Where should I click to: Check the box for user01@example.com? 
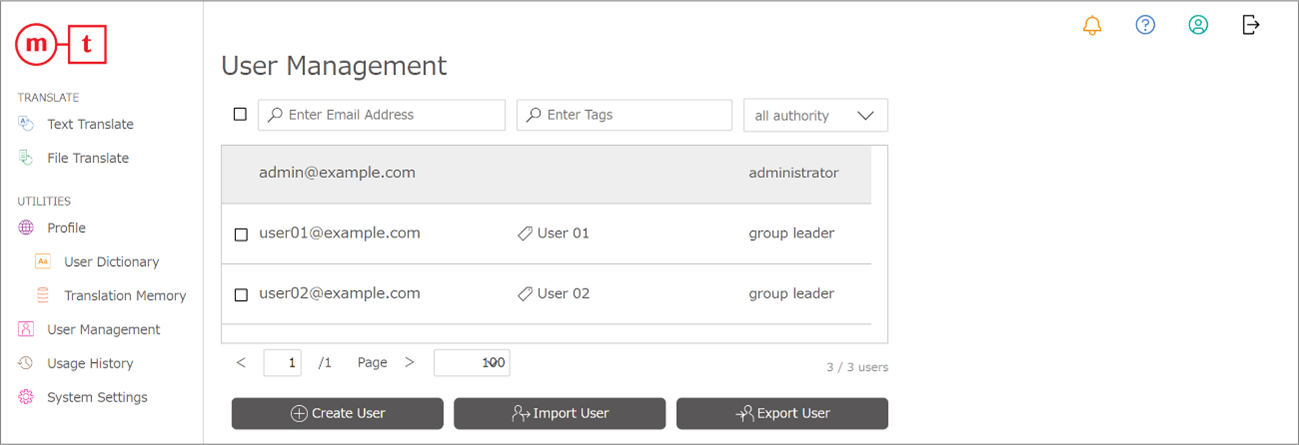pos(241,235)
